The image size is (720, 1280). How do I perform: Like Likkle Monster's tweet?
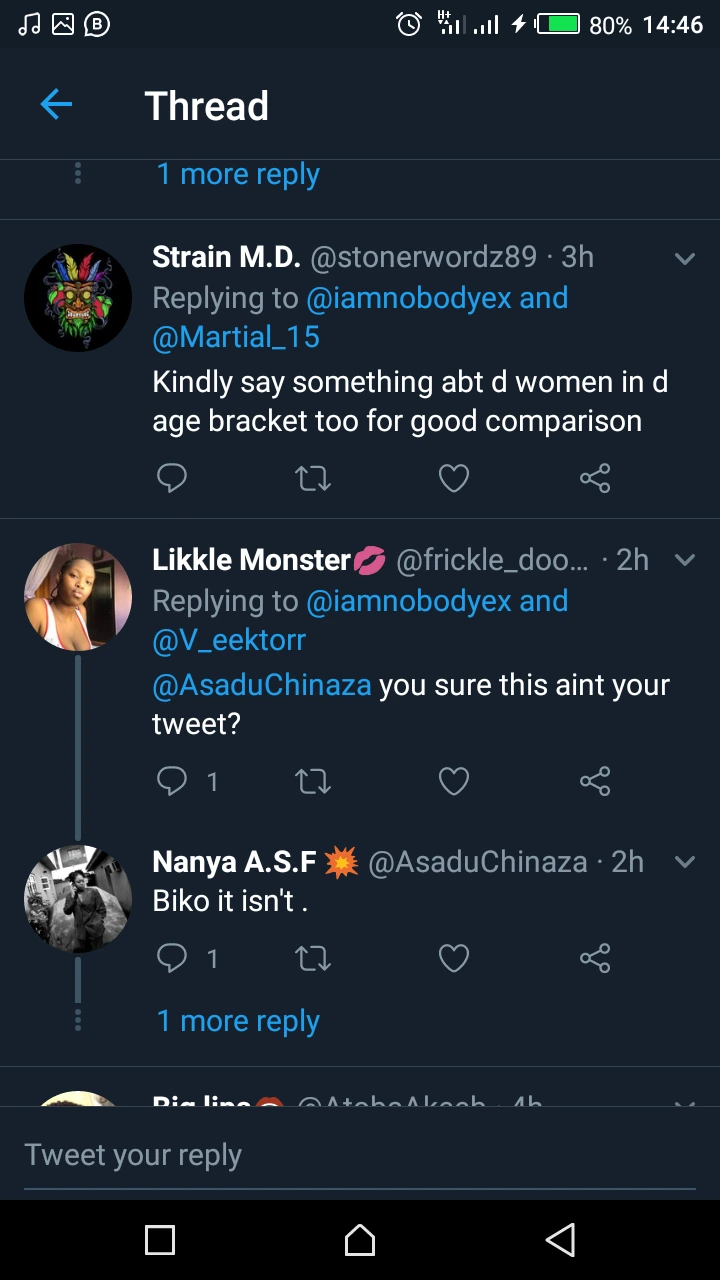[x=454, y=781]
